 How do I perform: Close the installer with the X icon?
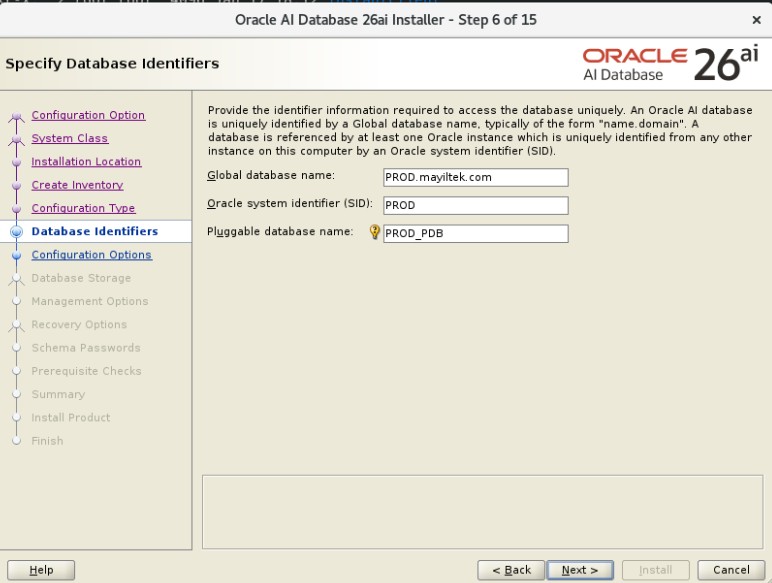pos(756,20)
